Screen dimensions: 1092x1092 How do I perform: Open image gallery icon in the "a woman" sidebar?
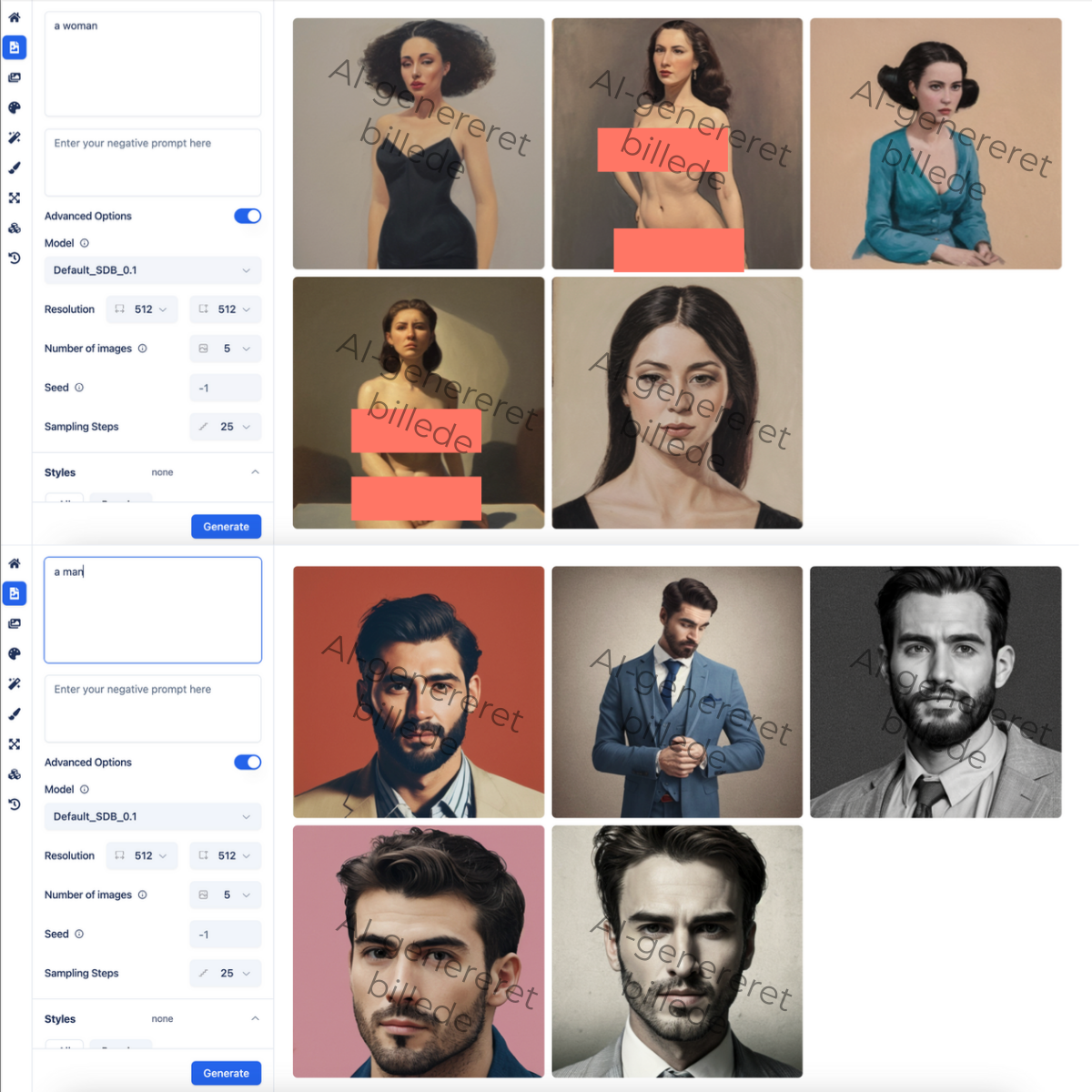click(x=15, y=77)
